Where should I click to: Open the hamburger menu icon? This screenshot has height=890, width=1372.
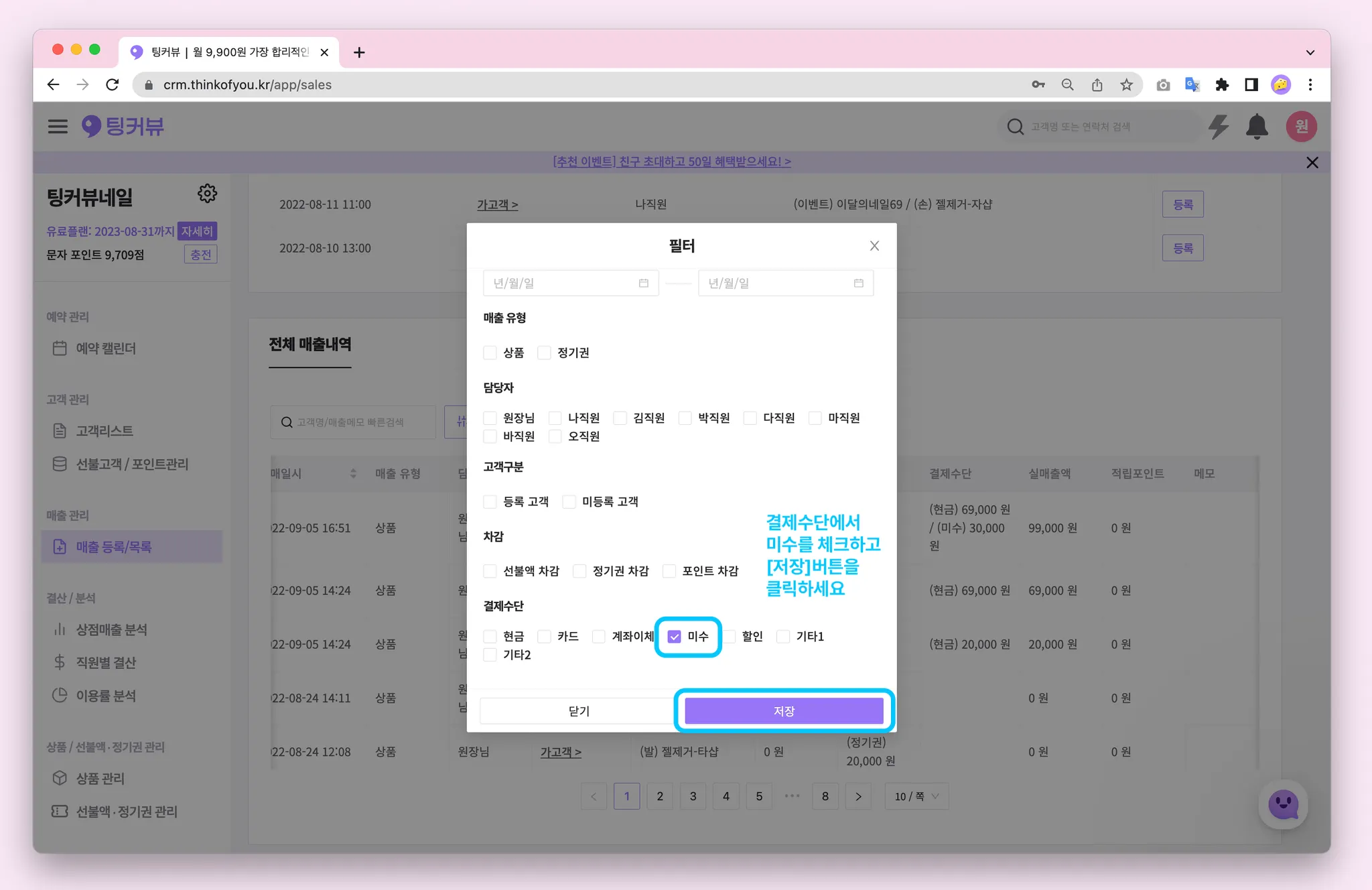(58, 126)
